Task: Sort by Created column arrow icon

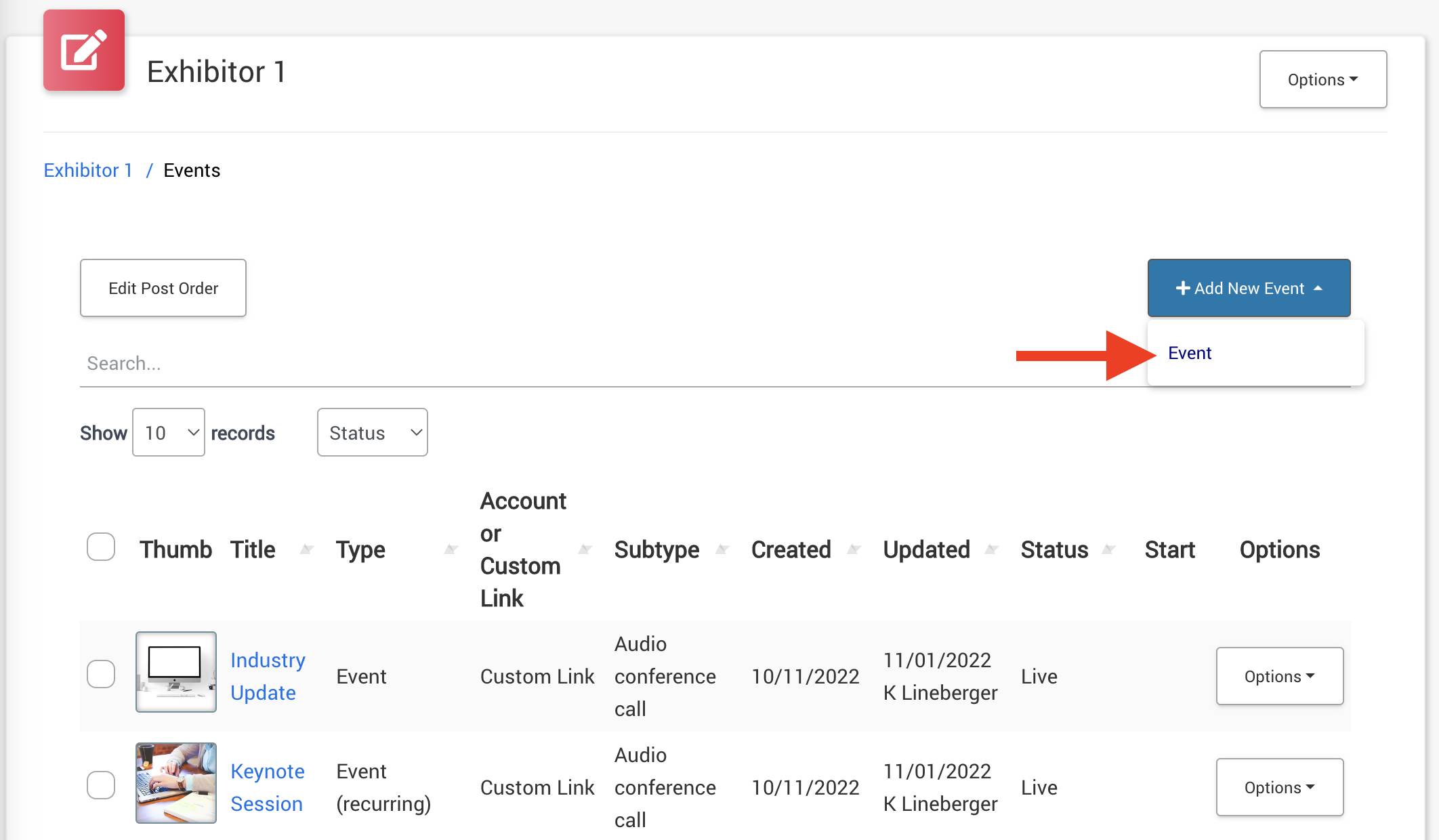Action: tap(854, 549)
